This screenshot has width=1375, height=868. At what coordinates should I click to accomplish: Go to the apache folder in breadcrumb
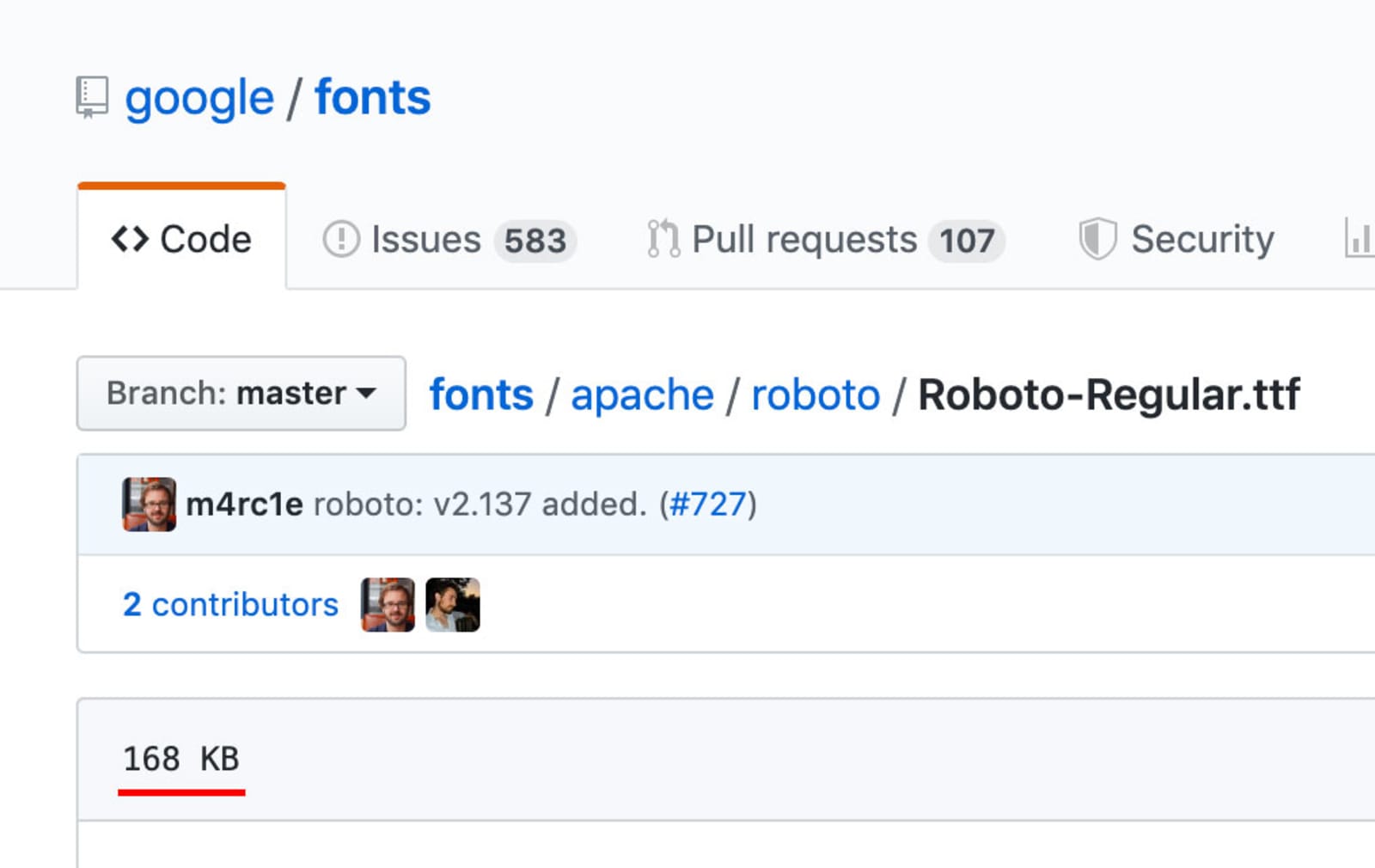tap(642, 395)
